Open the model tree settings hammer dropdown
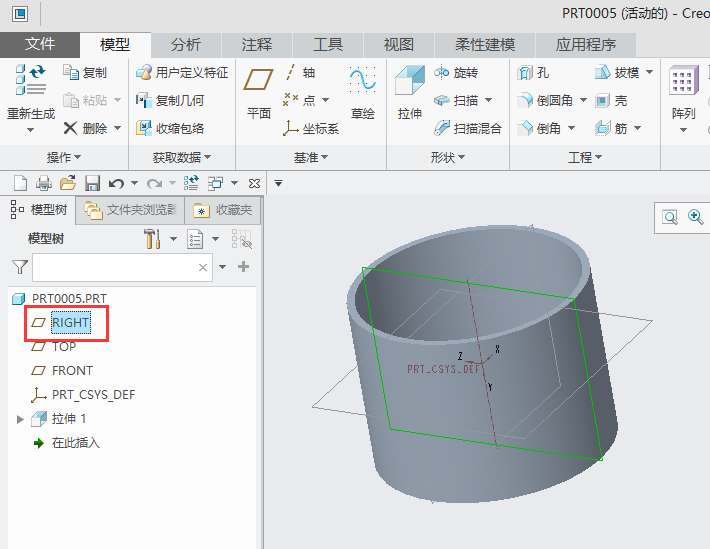This screenshot has height=549, width=710. pyautogui.click(x=172, y=239)
